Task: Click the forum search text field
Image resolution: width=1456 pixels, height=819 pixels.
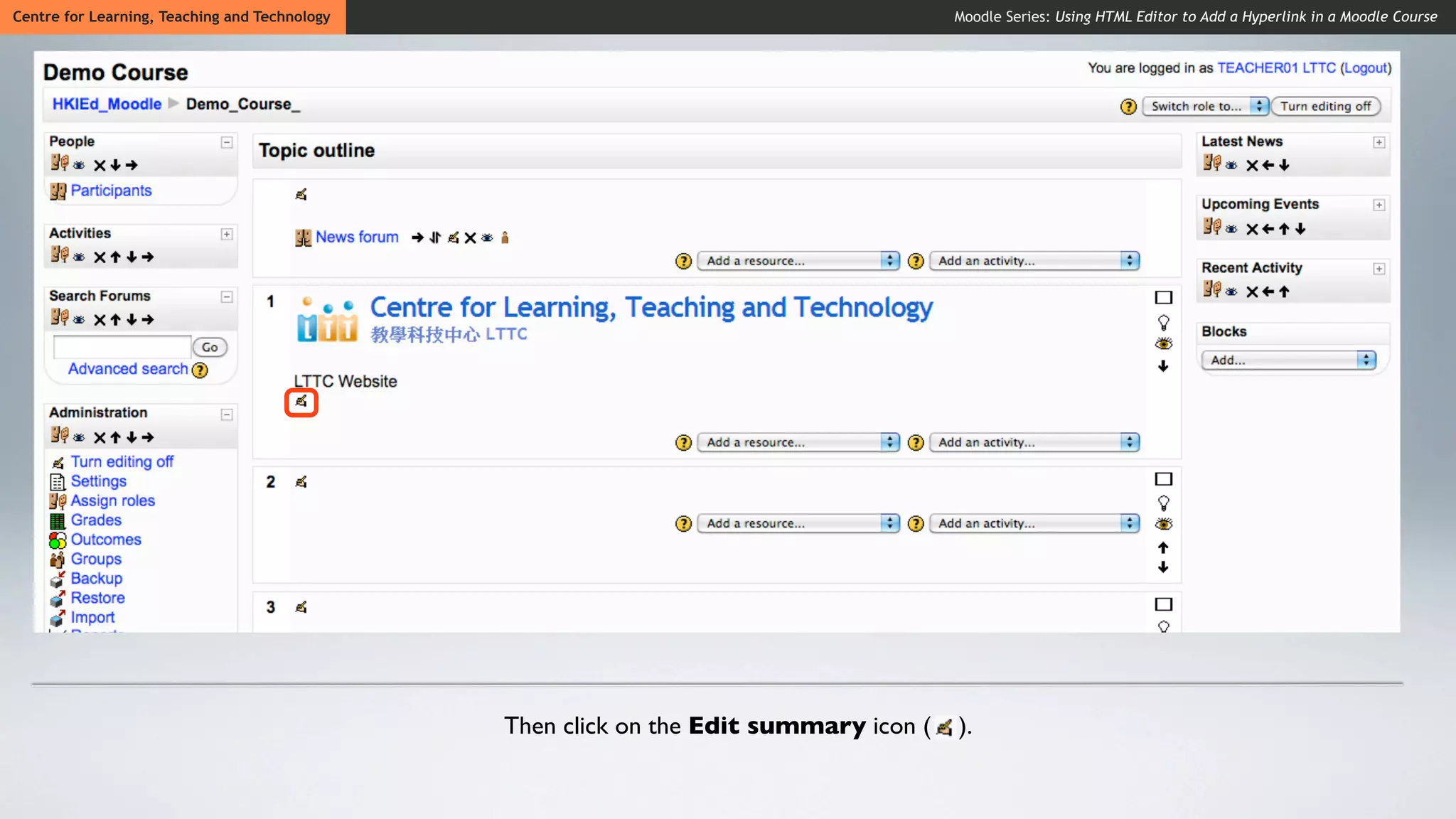Action: point(122,347)
